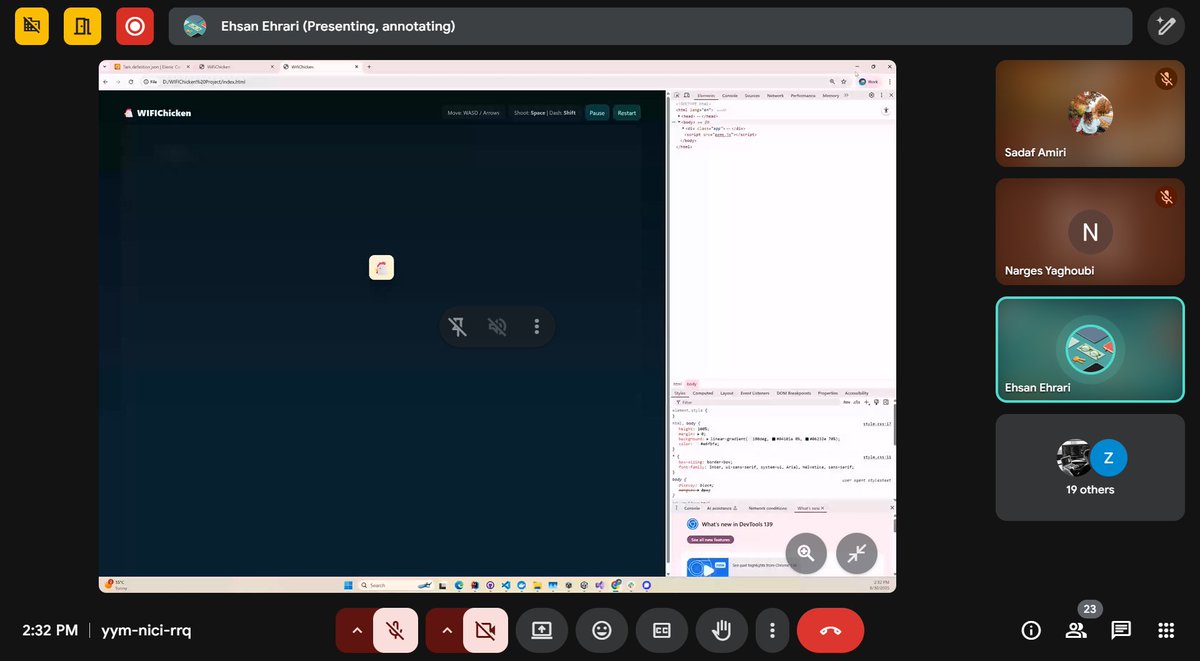Switch to the Console tab in DevTools
The image size is (1200, 661).
coord(730,95)
